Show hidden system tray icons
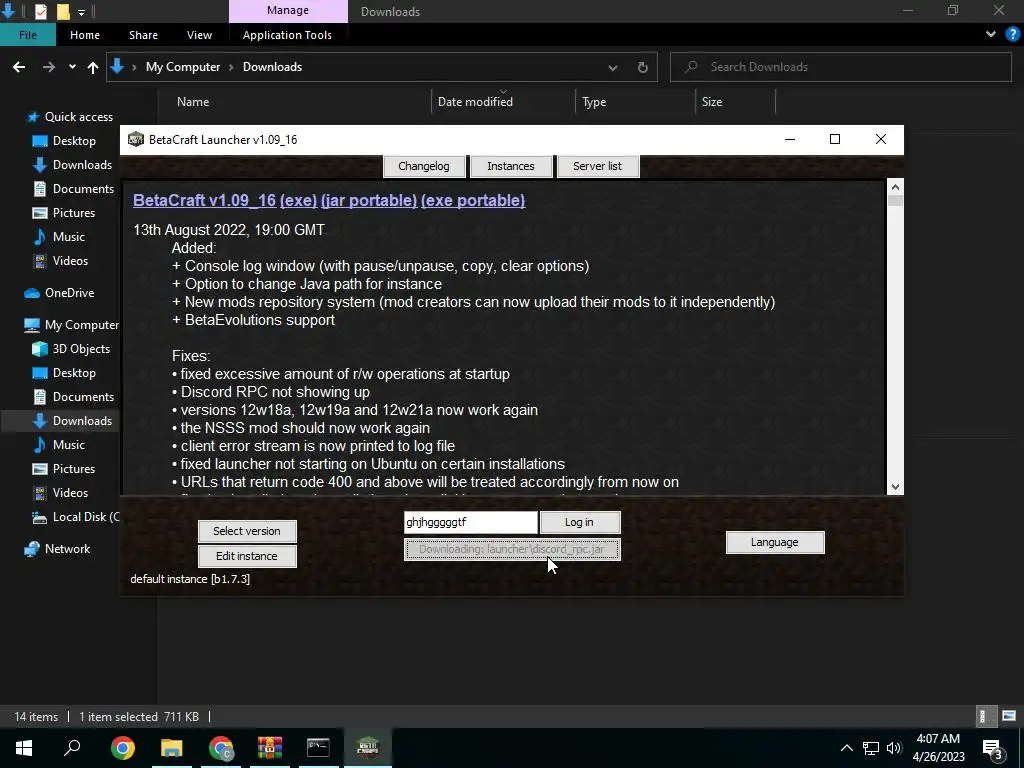This screenshot has width=1024, height=768. (x=846, y=748)
